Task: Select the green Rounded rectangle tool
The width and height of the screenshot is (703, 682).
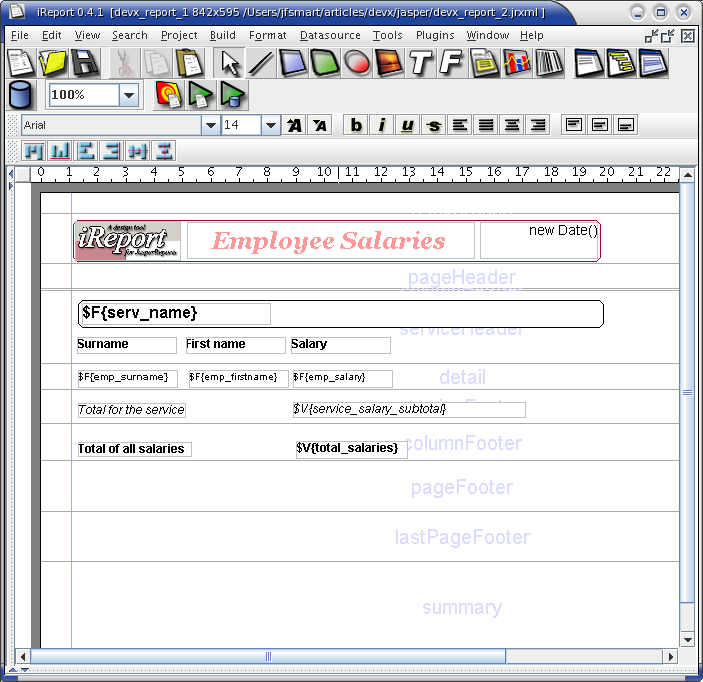Action: tap(325, 63)
